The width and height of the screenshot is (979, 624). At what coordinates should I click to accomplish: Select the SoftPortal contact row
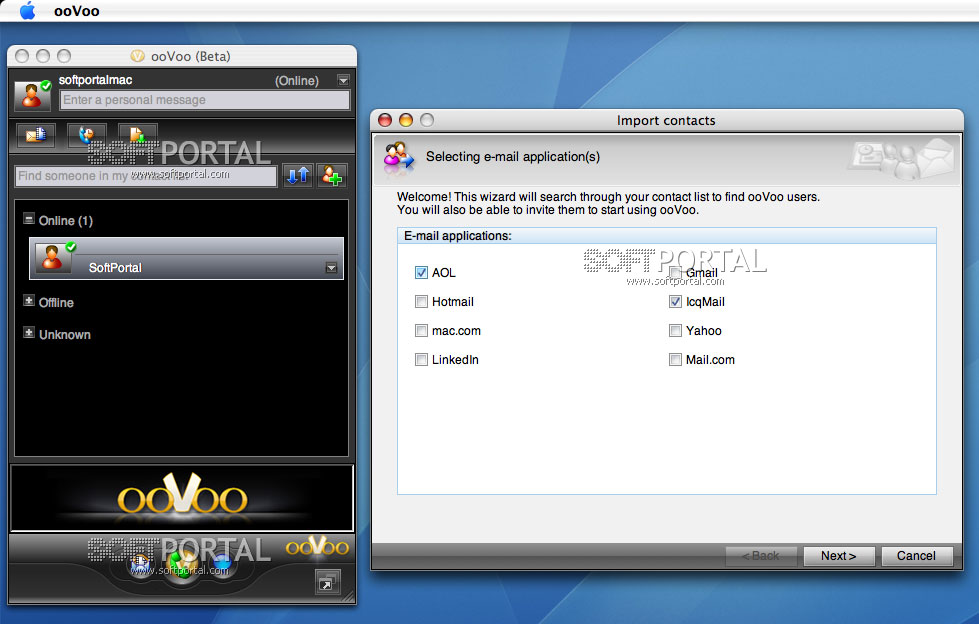pyautogui.click(x=187, y=258)
